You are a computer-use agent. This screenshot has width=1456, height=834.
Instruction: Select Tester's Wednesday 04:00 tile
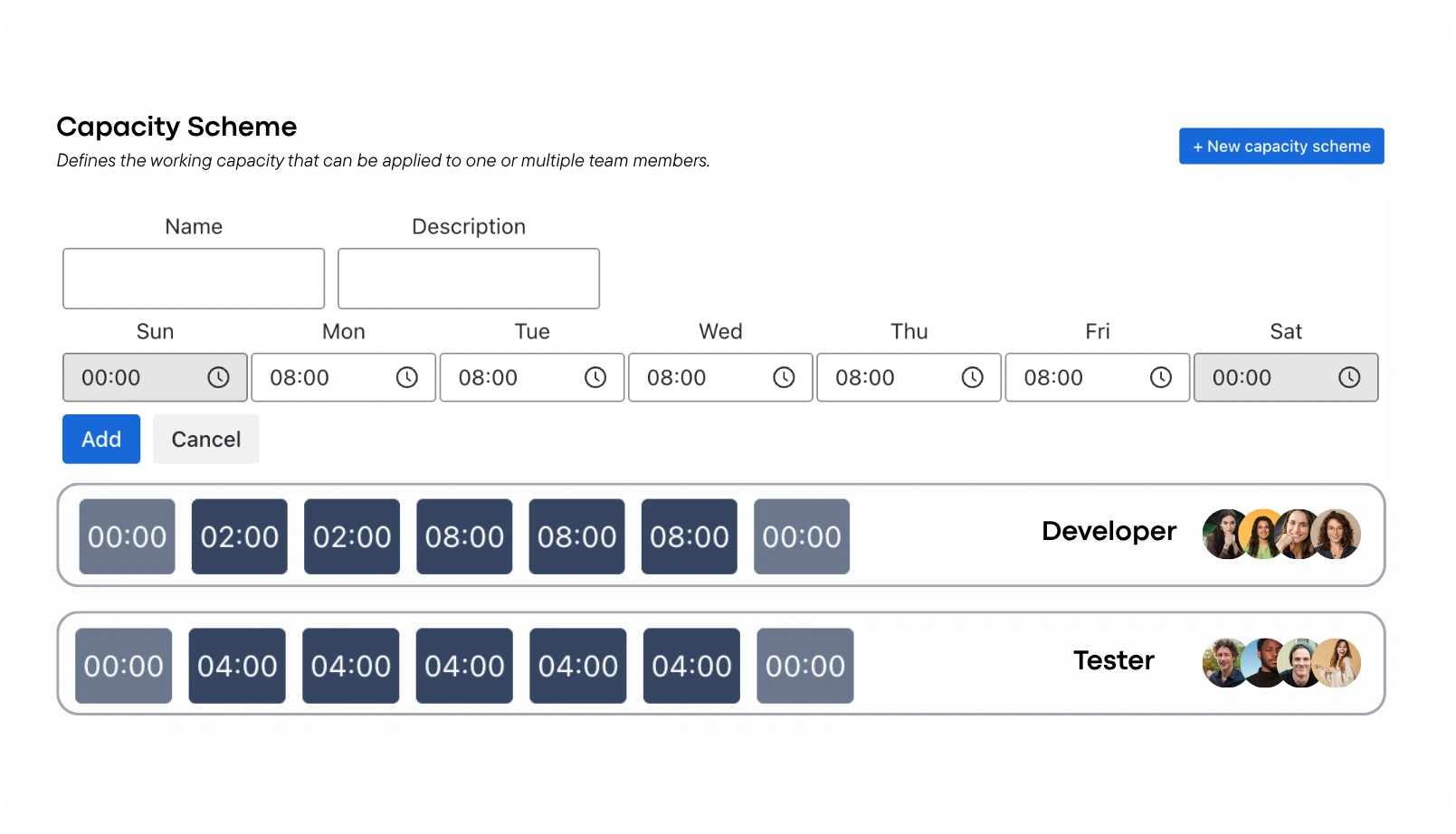tap(464, 666)
